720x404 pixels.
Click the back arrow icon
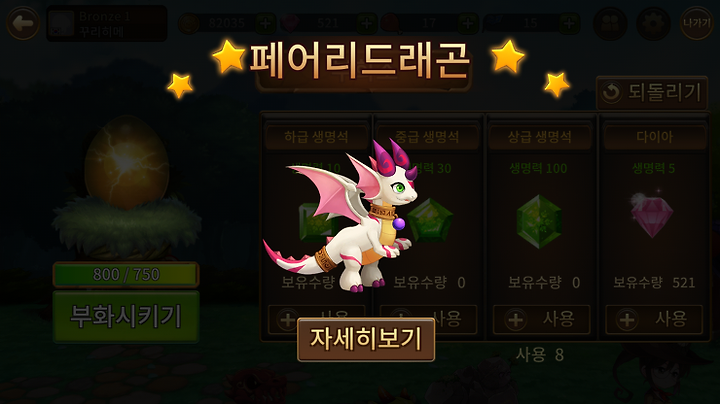[x=22, y=23]
